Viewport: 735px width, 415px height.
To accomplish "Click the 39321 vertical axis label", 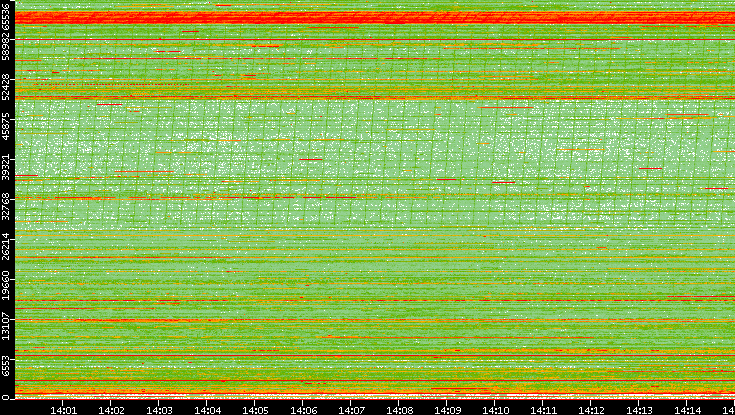I will click(x=5, y=167).
